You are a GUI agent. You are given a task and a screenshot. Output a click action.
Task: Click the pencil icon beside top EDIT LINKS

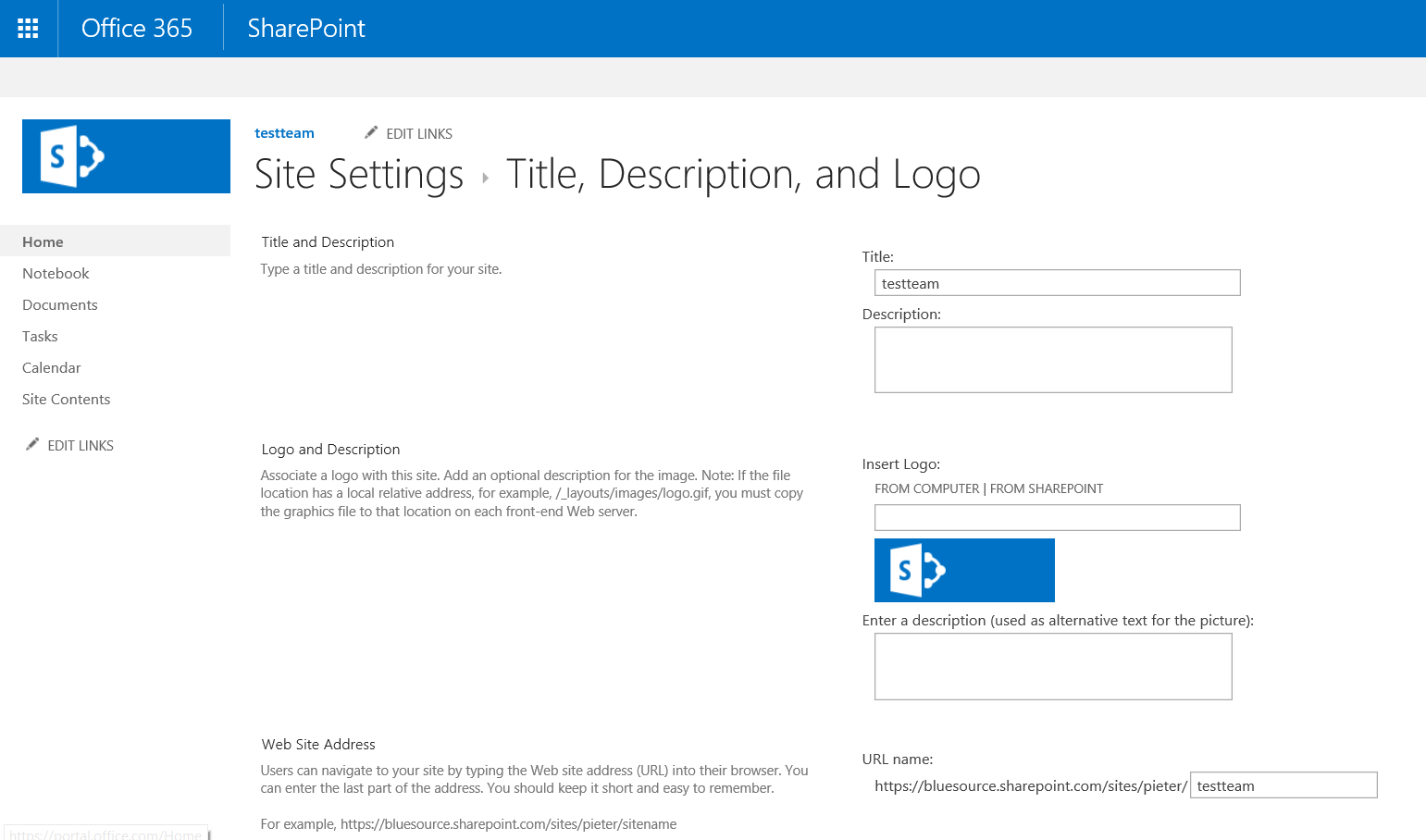point(371,132)
